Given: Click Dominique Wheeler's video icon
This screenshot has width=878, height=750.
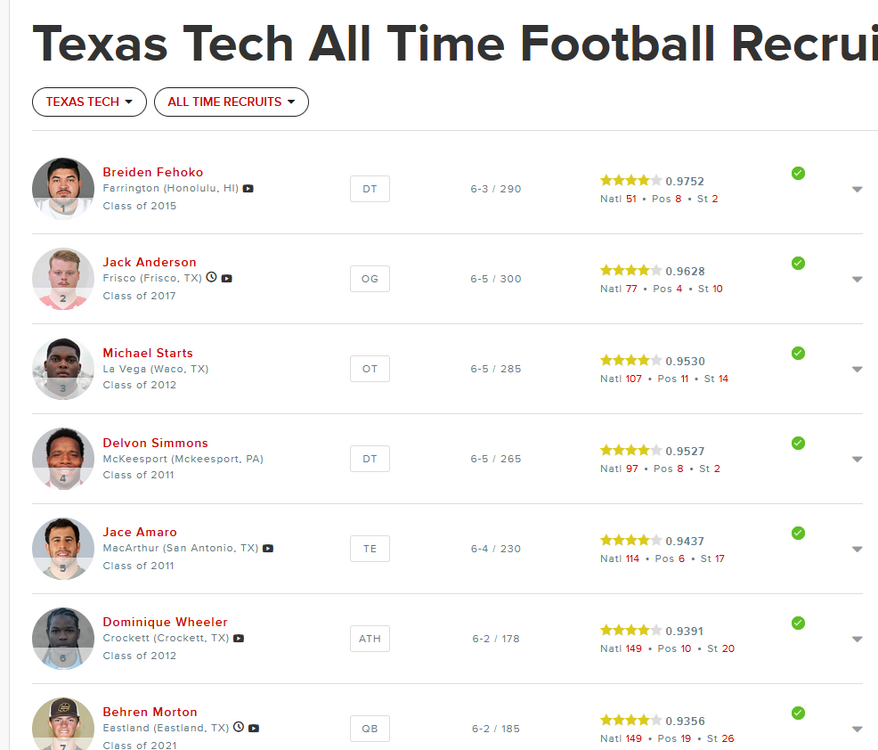Looking at the screenshot, I should [238, 638].
